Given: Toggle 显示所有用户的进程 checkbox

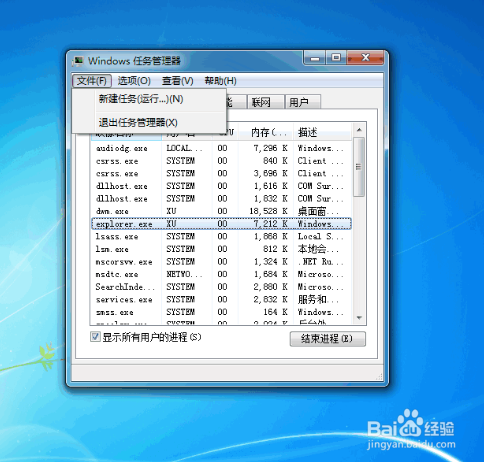Looking at the screenshot, I should click(x=95, y=337).
